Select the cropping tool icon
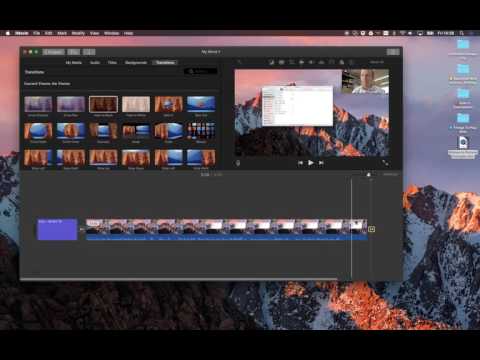 click(x=292, y=62)
